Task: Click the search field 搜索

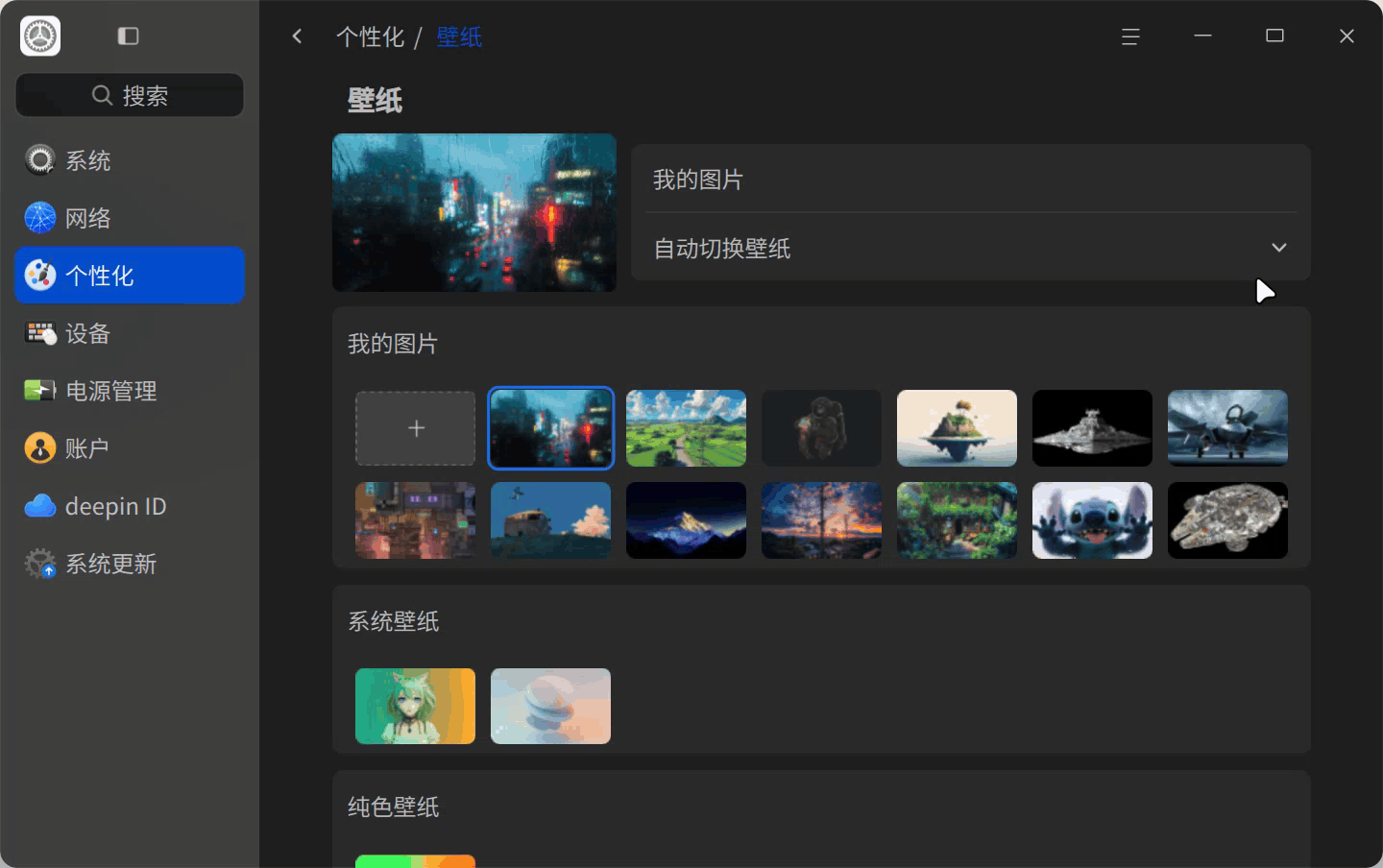Action: pyautogui.click(x=130, y=95)
